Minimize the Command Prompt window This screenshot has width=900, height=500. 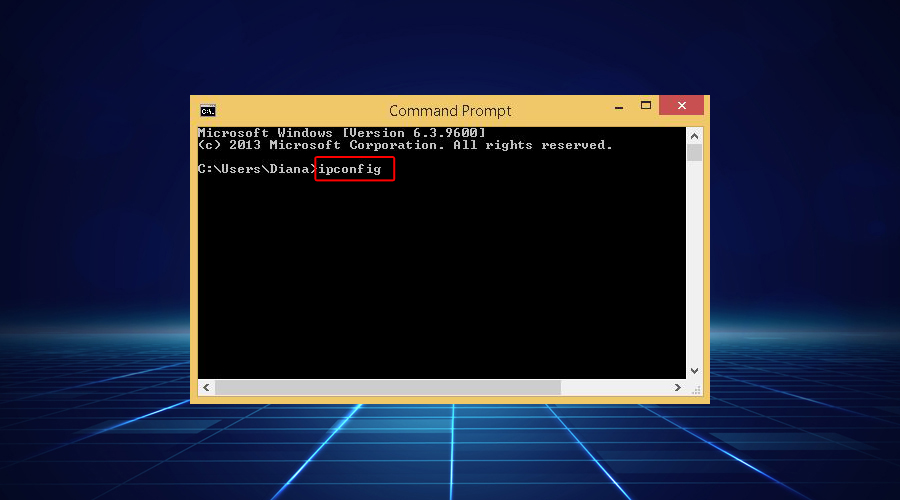[x=619, y=107]
